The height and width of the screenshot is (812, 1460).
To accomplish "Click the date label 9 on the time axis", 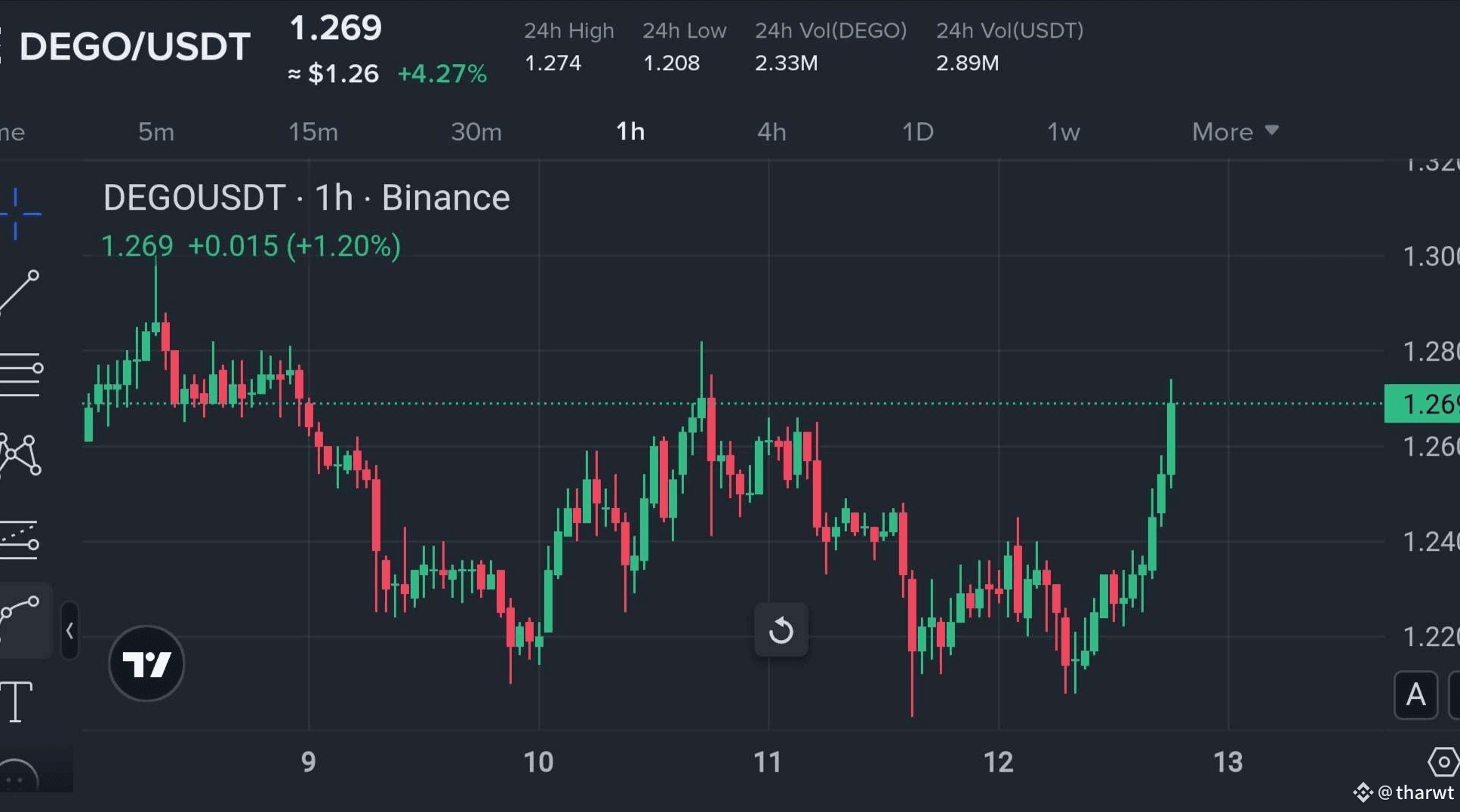I will (x=308, y=762).
